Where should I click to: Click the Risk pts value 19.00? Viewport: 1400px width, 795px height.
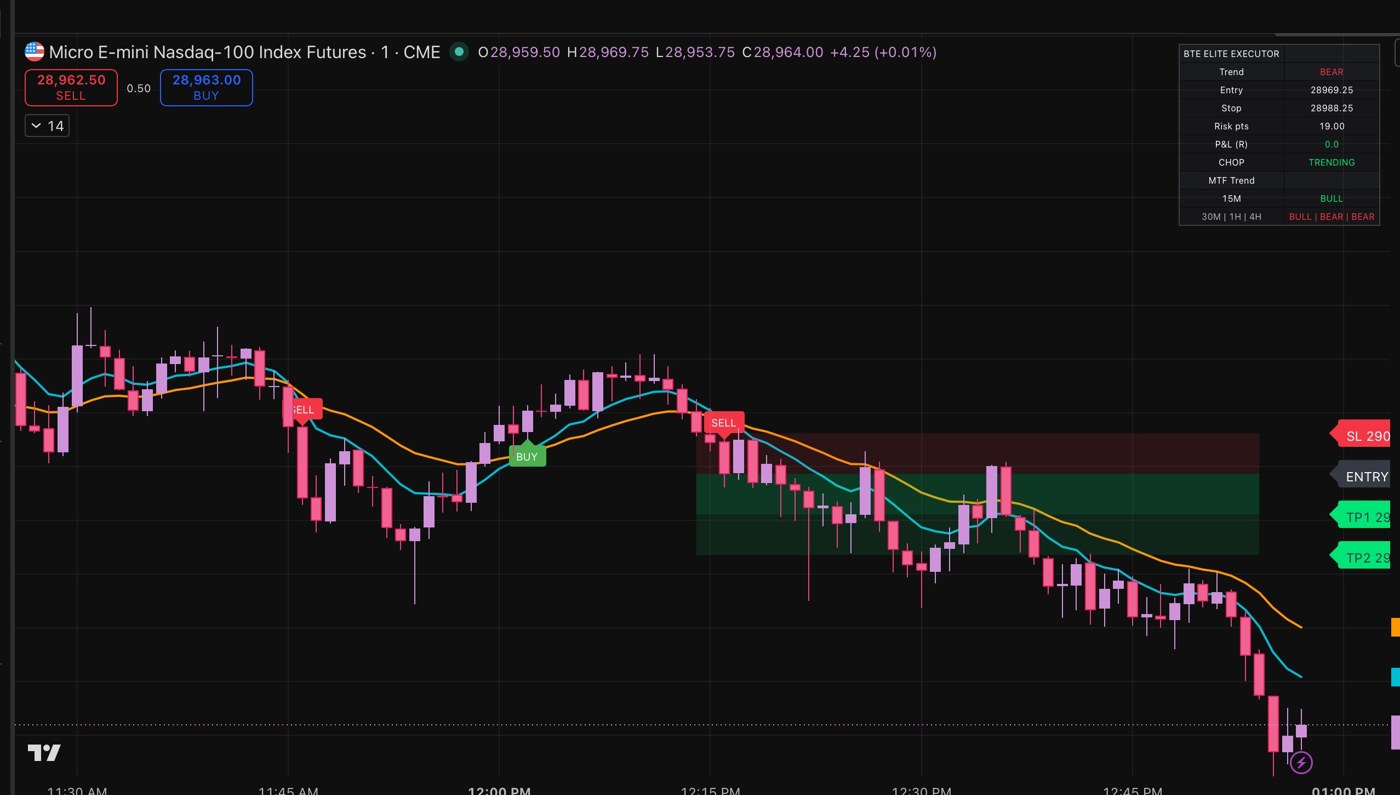[x=1331, y=126]
